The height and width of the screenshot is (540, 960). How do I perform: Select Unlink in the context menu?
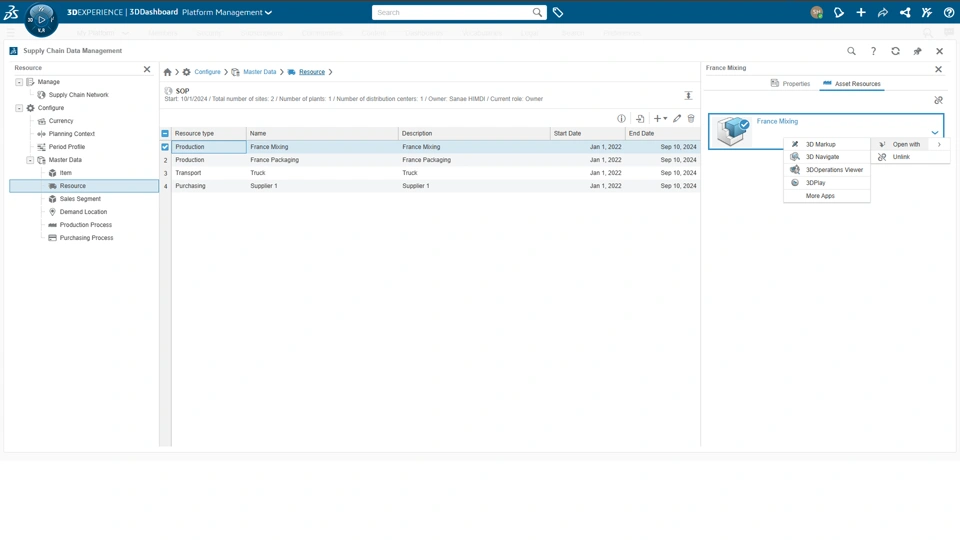click(x=910, y=157)
